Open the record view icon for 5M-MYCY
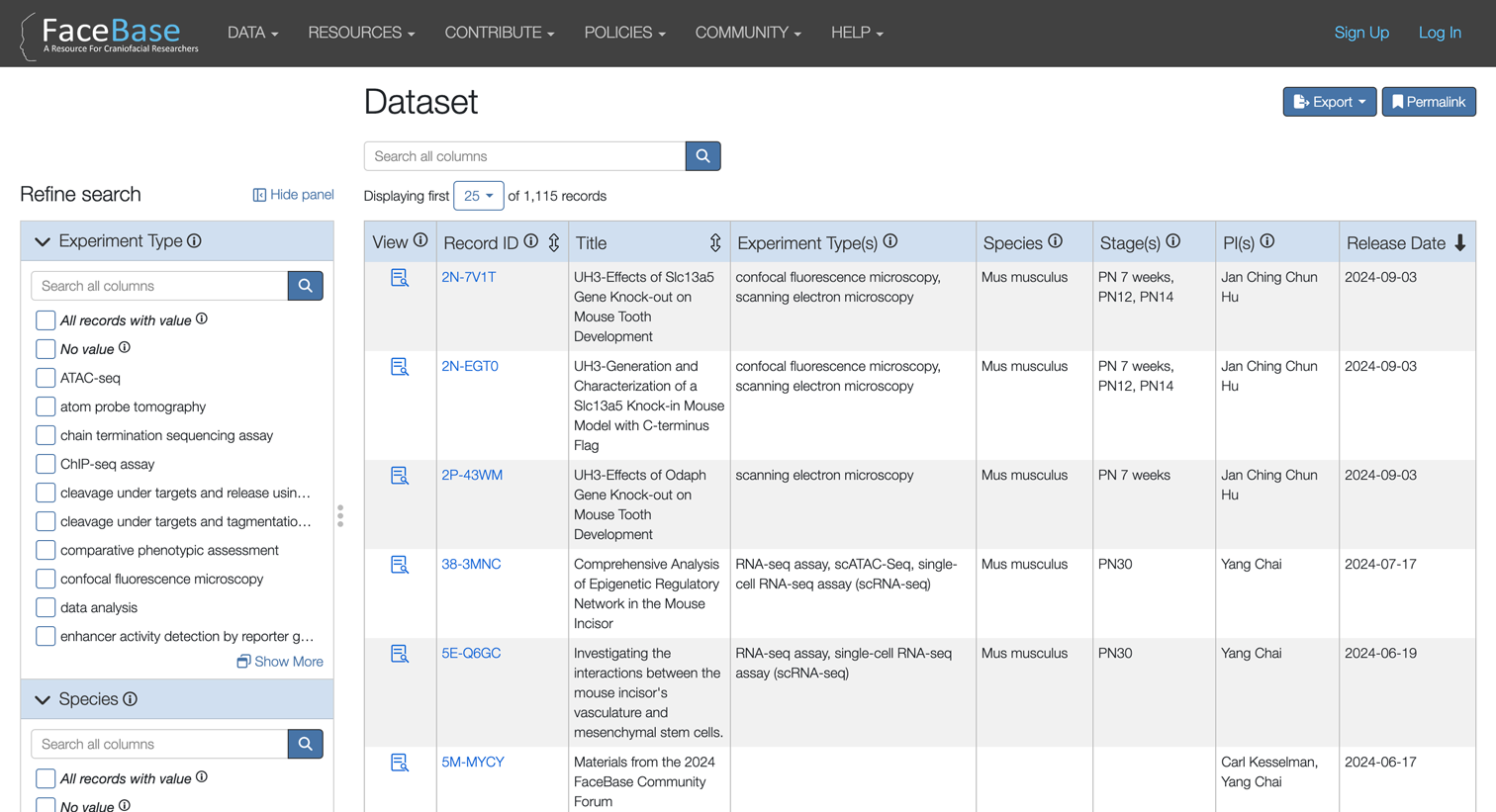 pos(400,763)
